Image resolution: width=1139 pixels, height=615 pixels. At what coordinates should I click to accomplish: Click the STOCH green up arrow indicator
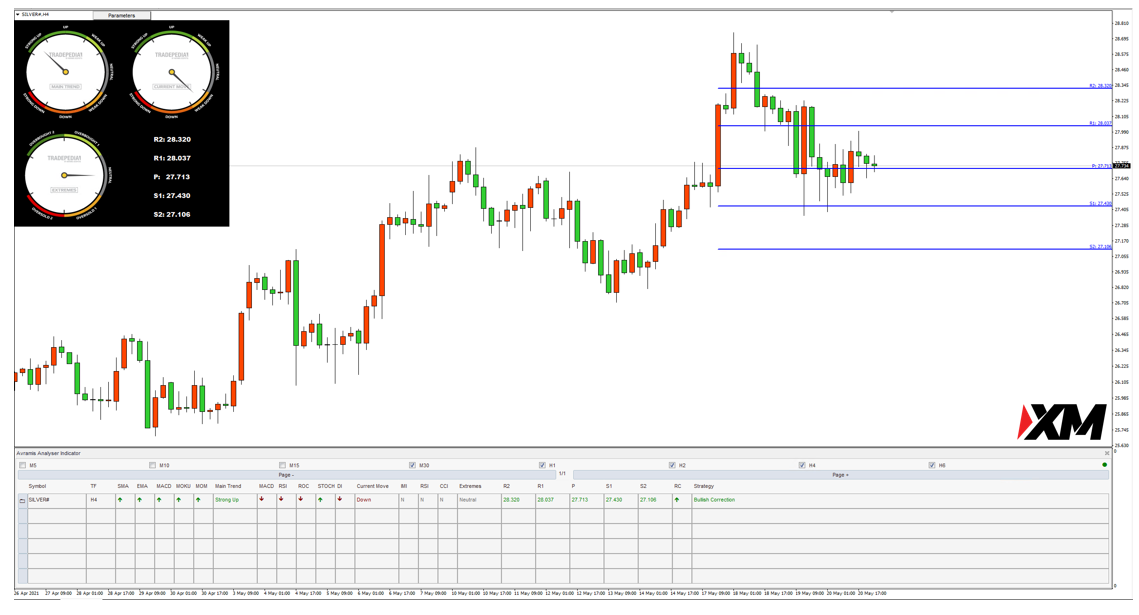[x=320, y=500]
